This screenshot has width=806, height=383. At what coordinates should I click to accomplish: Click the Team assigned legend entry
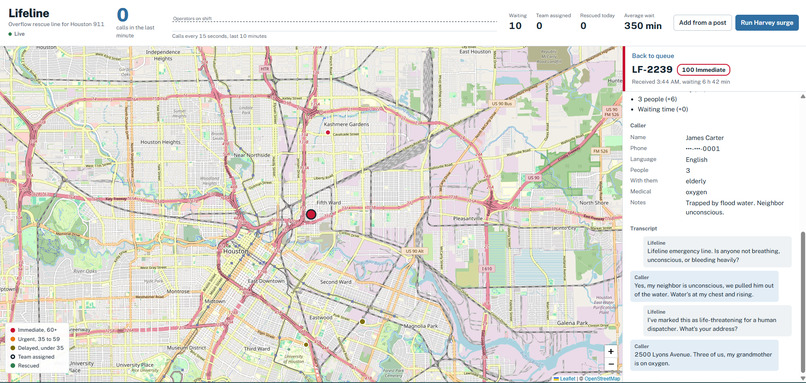pos(32,356)
